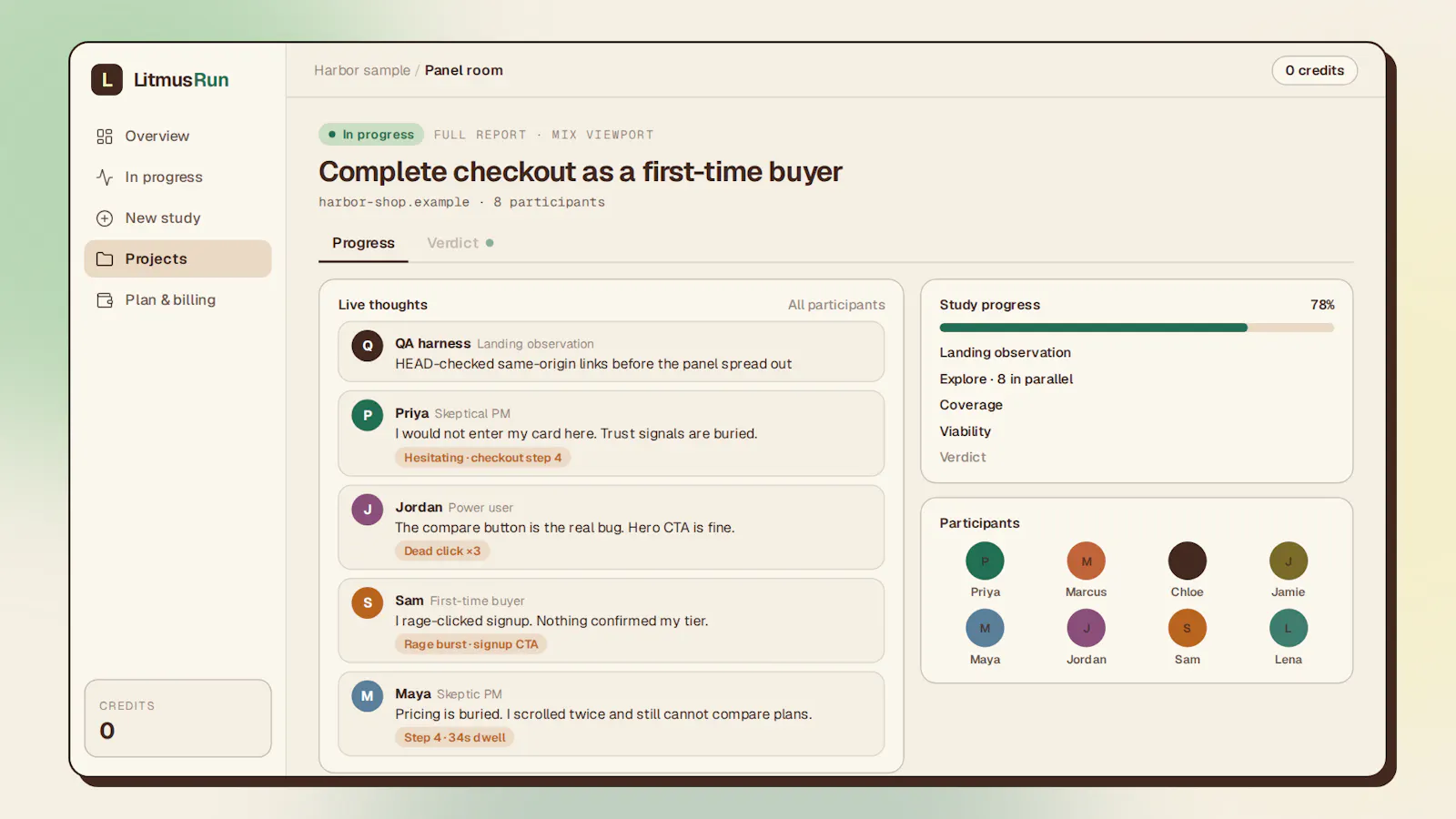This screenshot has width=1456, height=819.
Task: Go to In progress in sidebar
Action: (x=177, y=177)
